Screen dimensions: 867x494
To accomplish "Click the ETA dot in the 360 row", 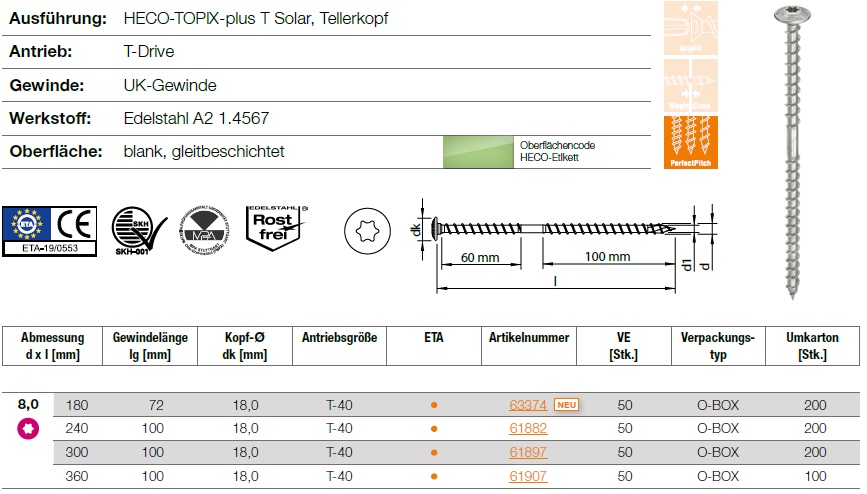I will click(x=434, y=476).
